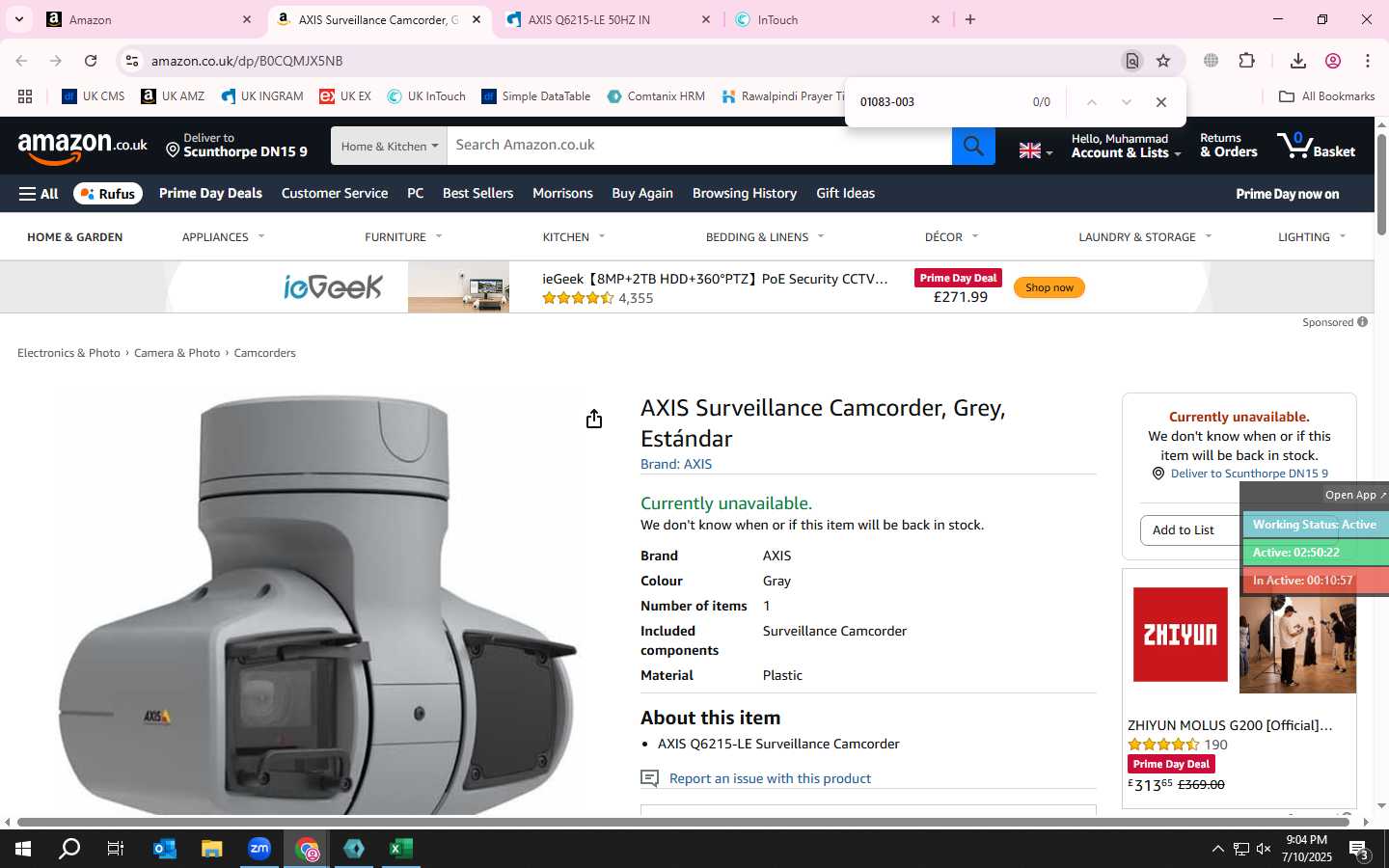Open the All hamburger menu

coord(39,194)
